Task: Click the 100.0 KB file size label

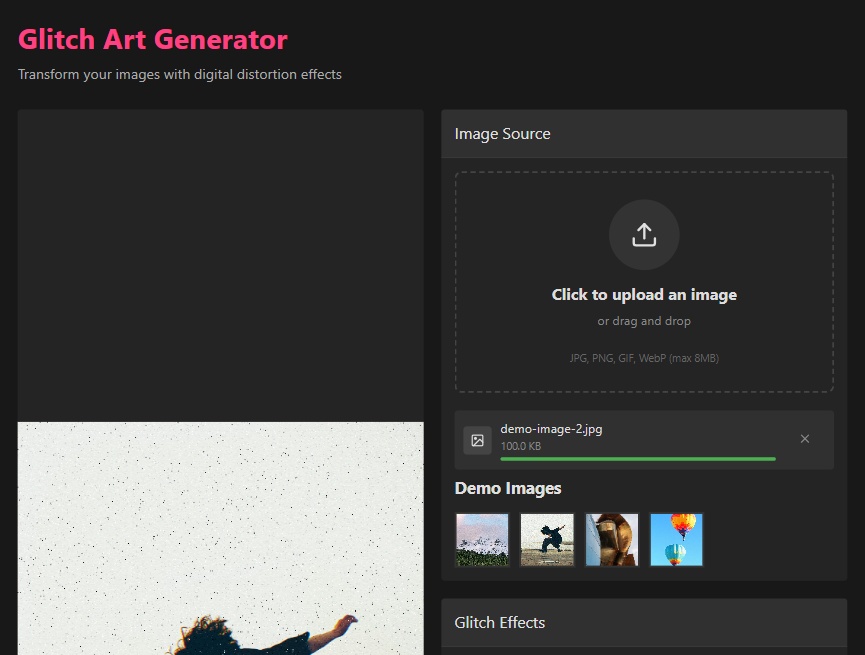Action: [x=520, y=446]
